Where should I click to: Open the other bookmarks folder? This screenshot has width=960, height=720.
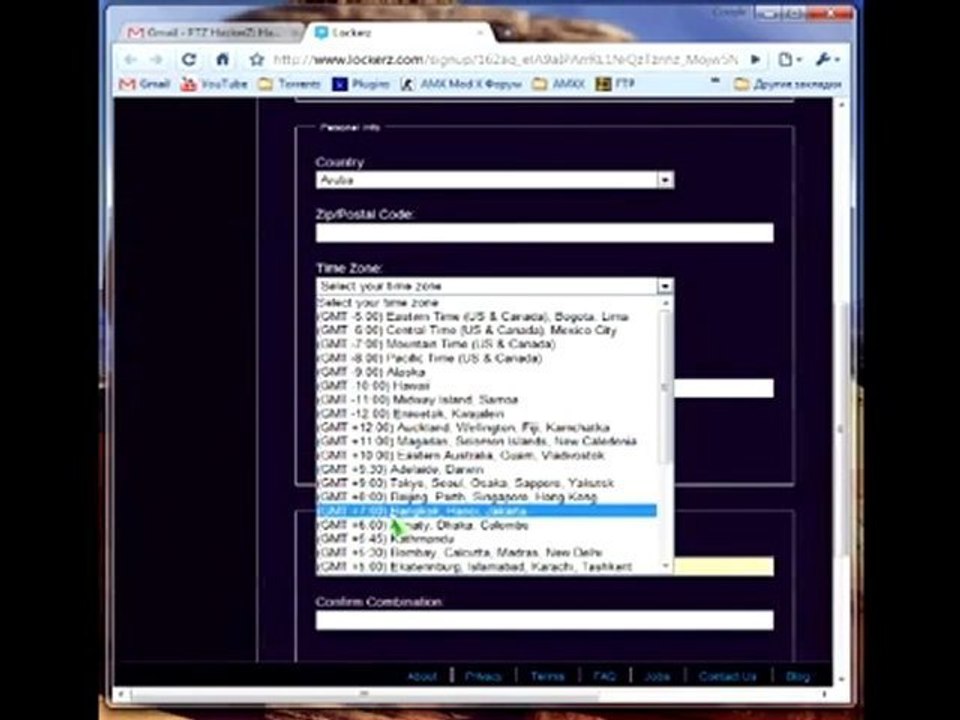tap(788, 84)
